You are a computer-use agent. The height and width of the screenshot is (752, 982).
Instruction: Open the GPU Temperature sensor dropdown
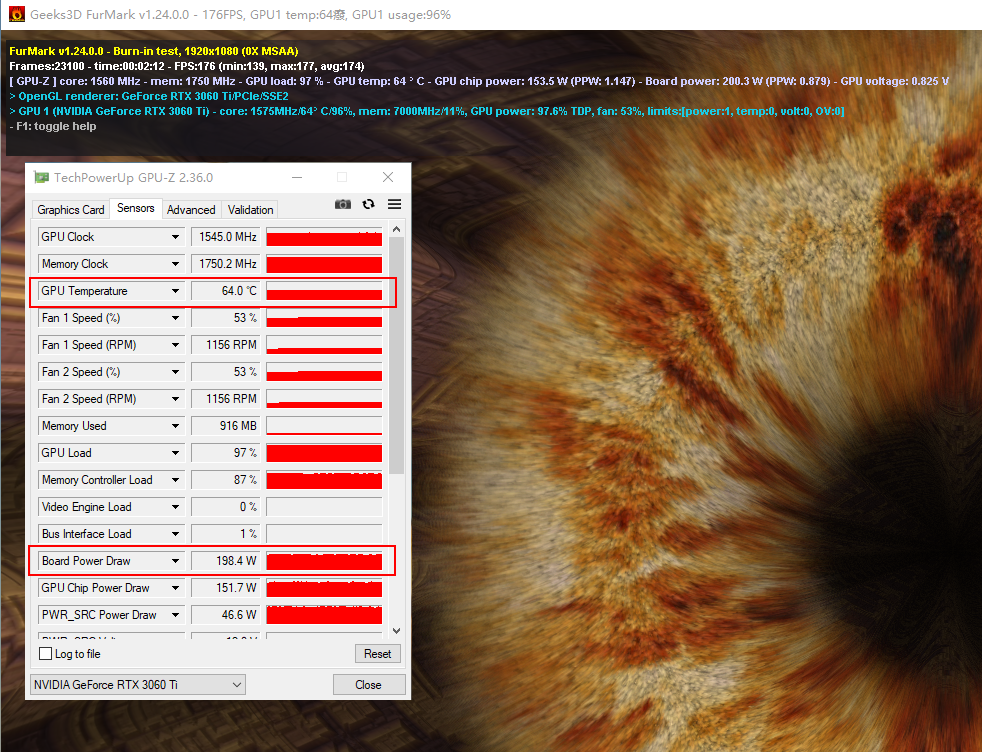click(175, 291)
